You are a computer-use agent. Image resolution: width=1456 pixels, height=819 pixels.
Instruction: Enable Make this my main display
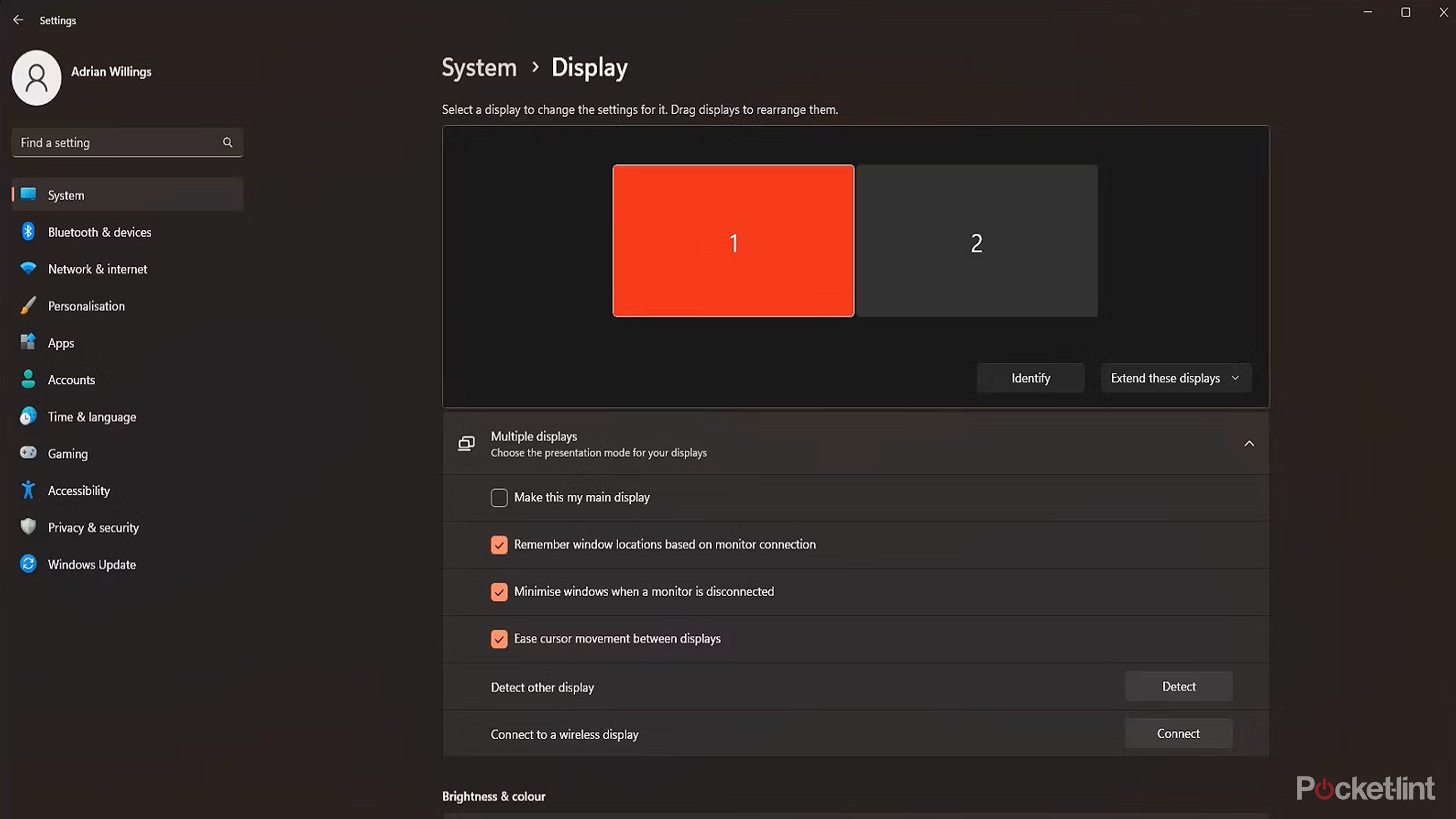click(499, 497)
